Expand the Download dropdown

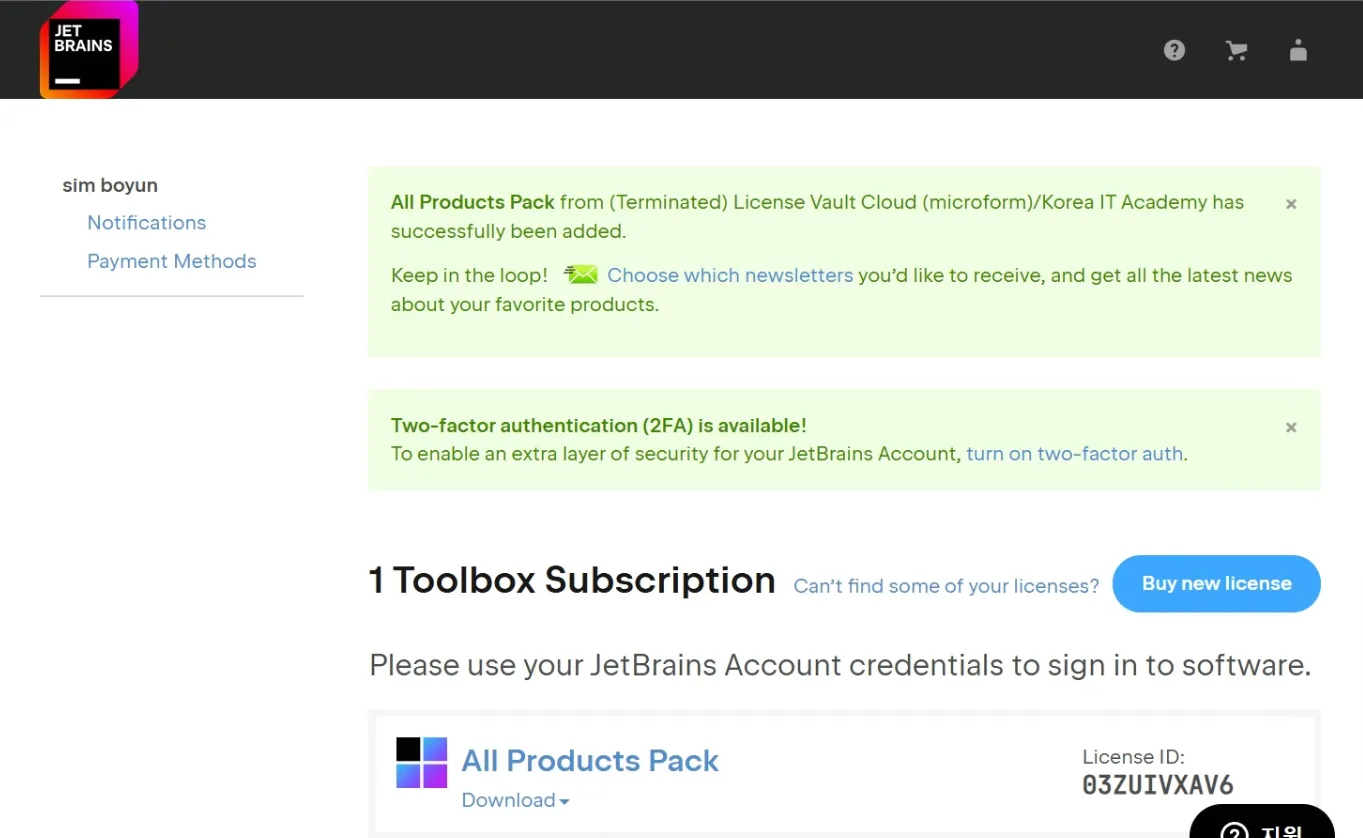pos(515,800)
